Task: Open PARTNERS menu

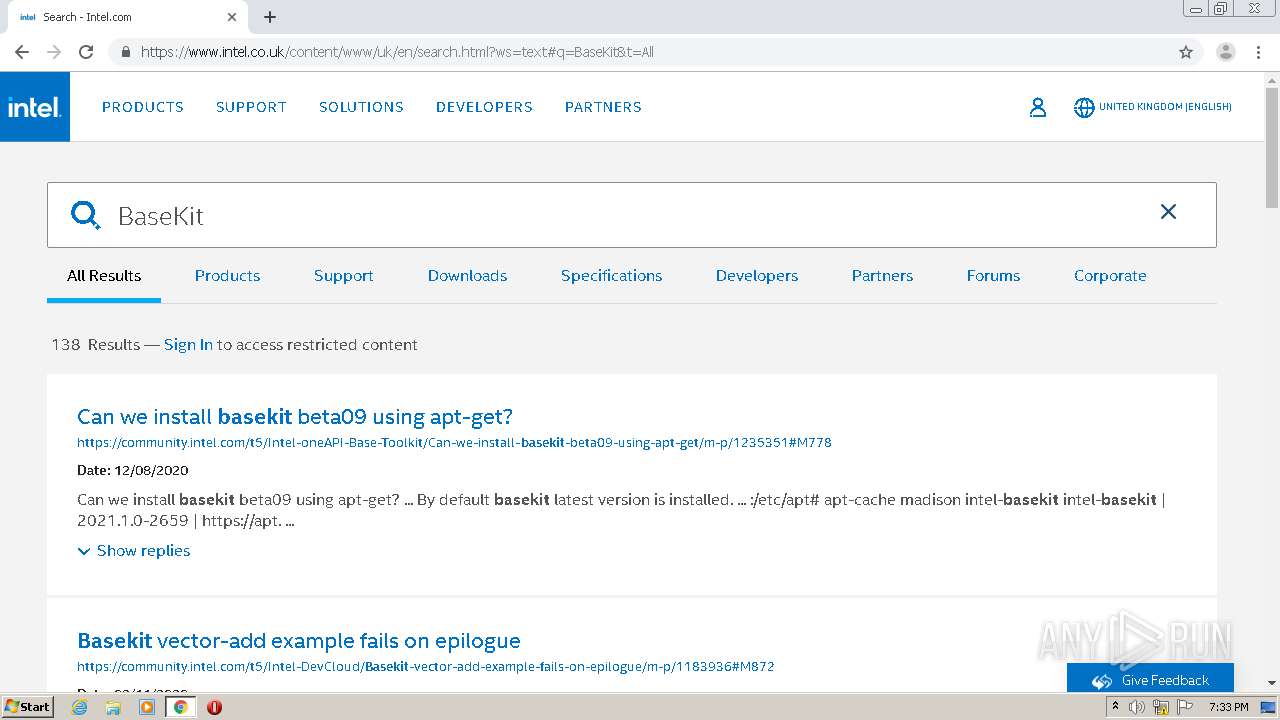Action: pyautogui.click(x=603, y=107)
